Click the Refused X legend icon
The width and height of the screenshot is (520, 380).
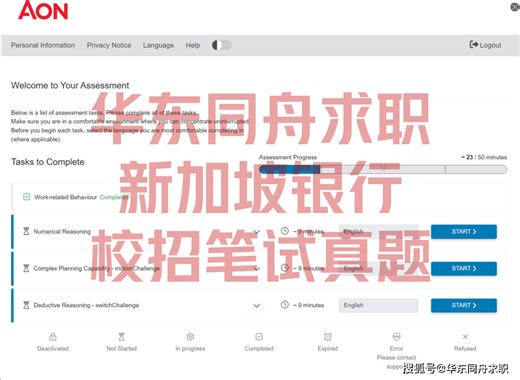[465, 337]
